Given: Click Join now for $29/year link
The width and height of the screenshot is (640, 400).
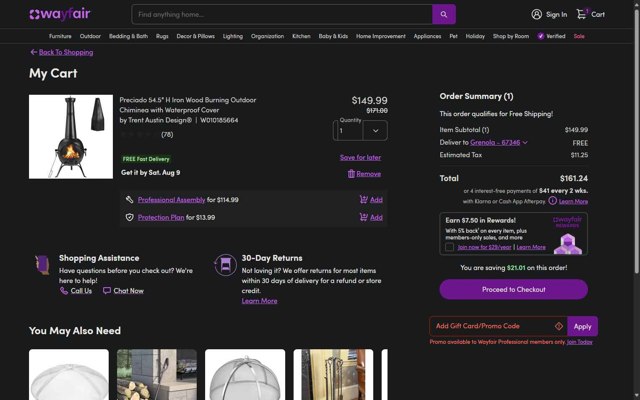Looking at the screenshot, I should [x=484, y=247].
